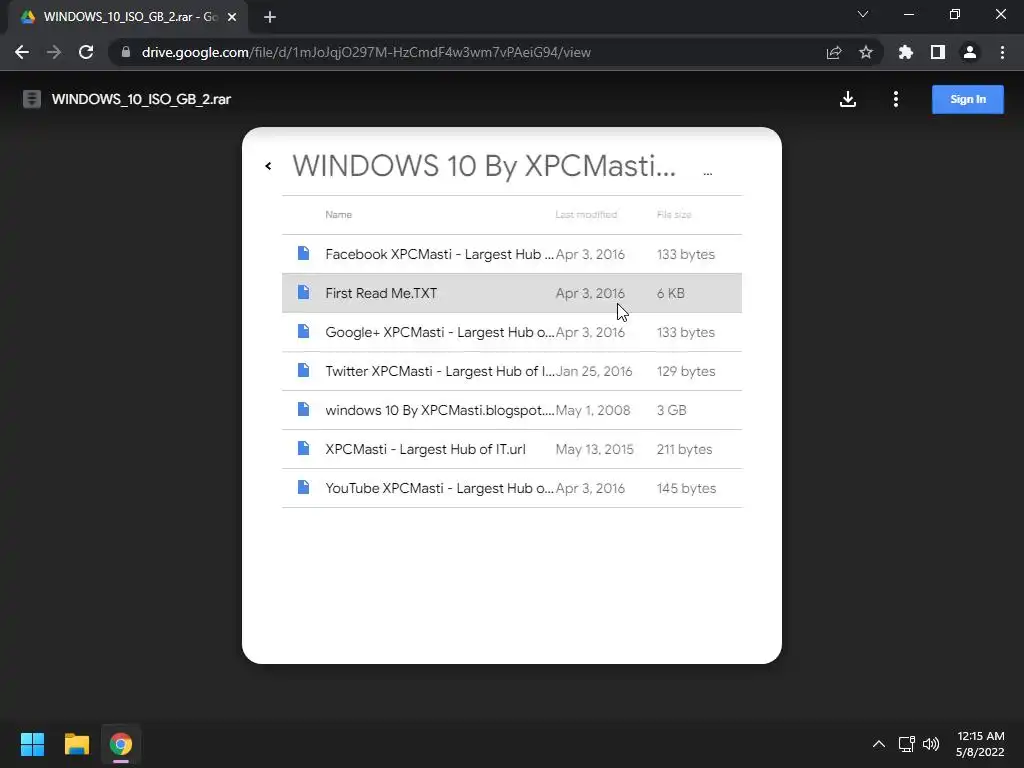The height and width of the screenshot is (768, 1024).
Task: Select the First Read Me.TXT file icon
Action: (x=303, y=292)
